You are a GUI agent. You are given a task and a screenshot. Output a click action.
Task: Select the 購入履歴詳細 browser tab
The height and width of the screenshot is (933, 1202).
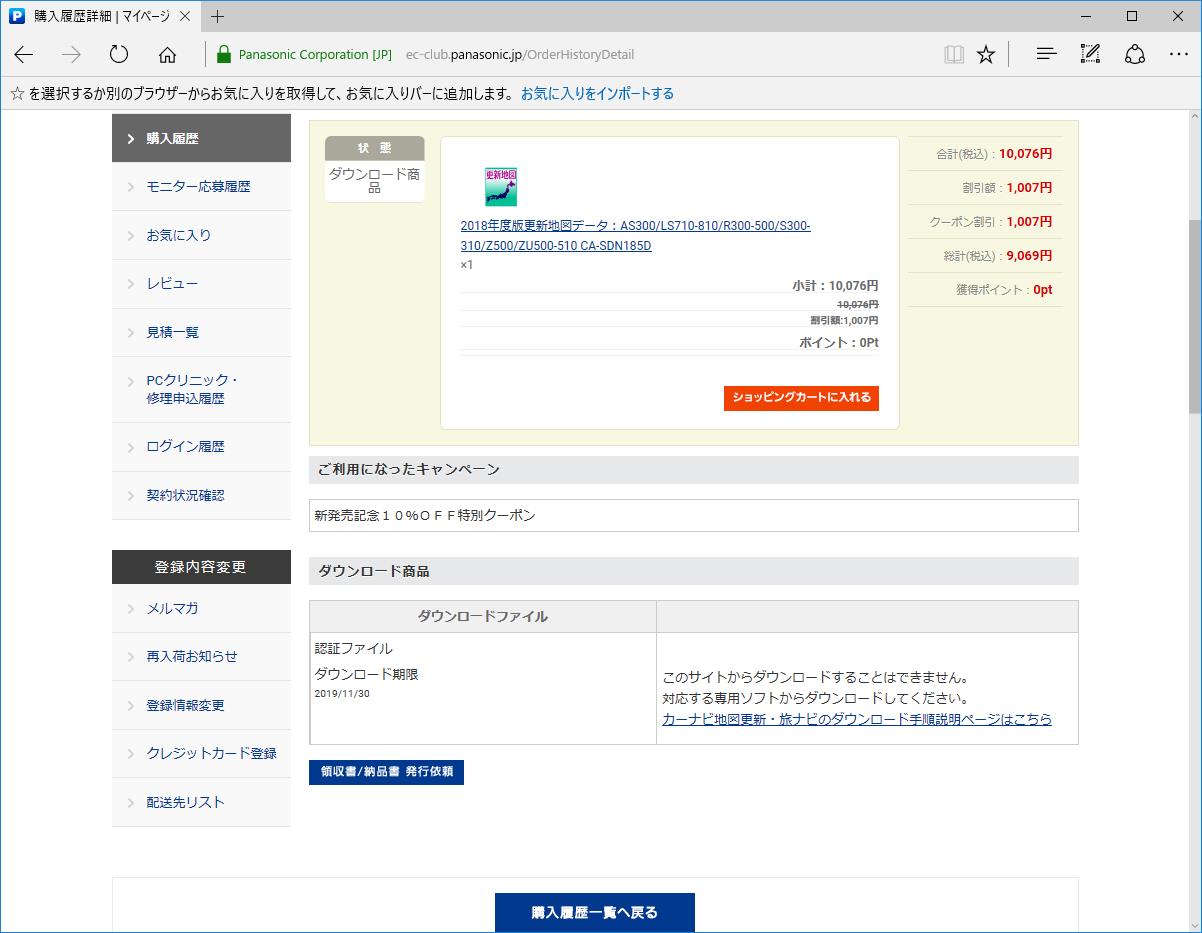coord(100,16)
